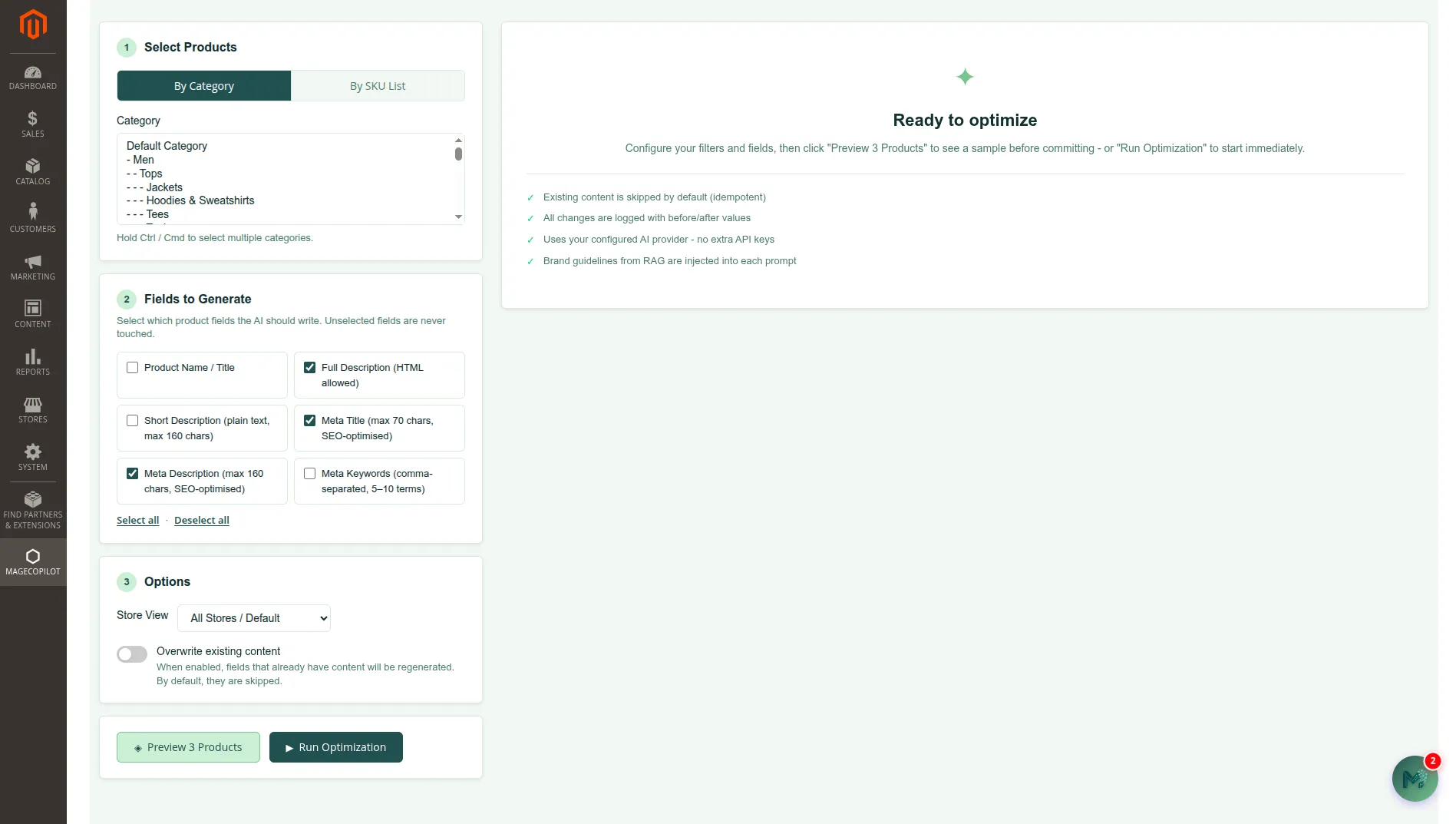Click Select all link
This screenshot has width=1456, height=824.
[x=138, y=521]
